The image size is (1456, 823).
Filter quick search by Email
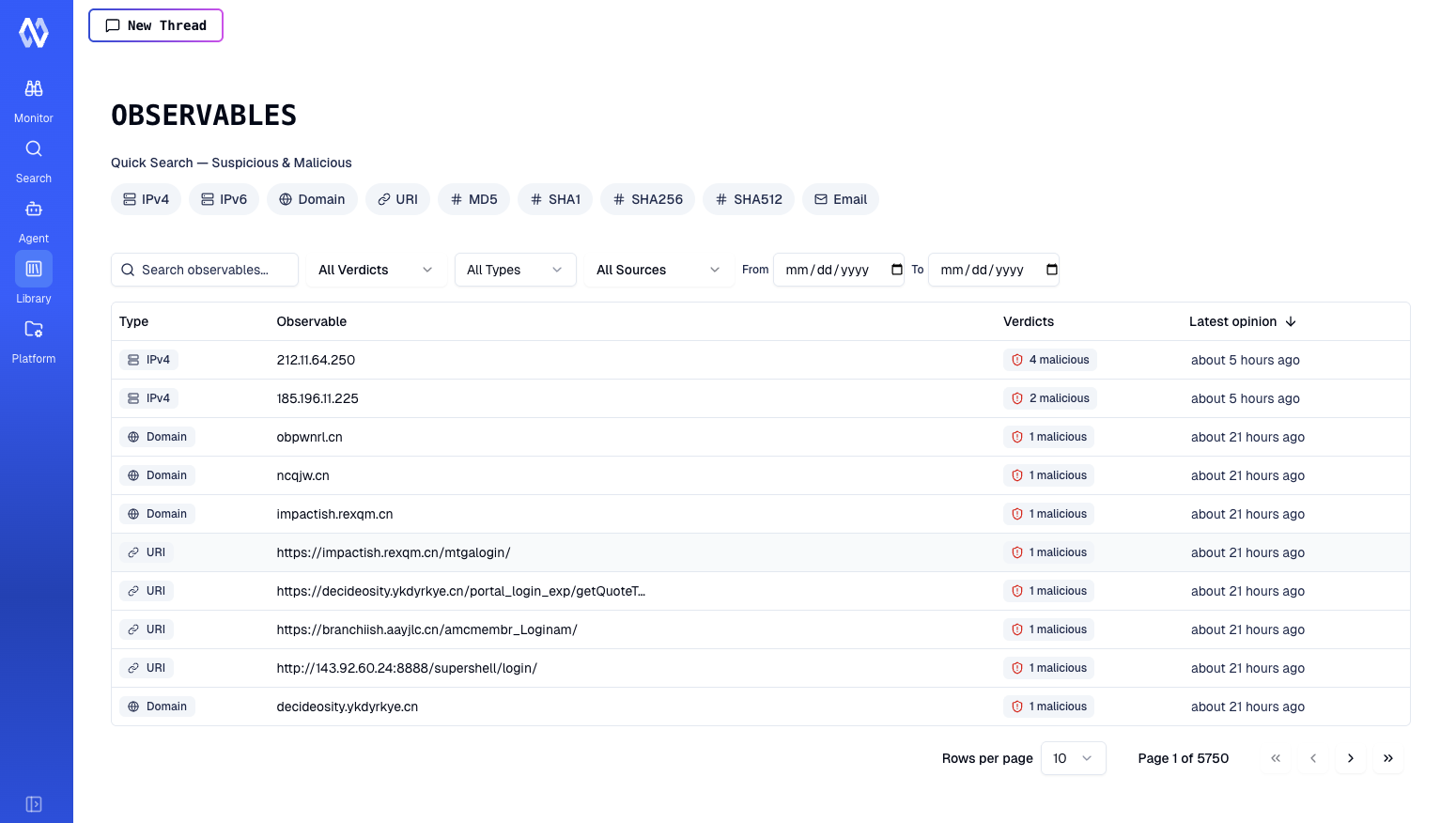point(841,199)
